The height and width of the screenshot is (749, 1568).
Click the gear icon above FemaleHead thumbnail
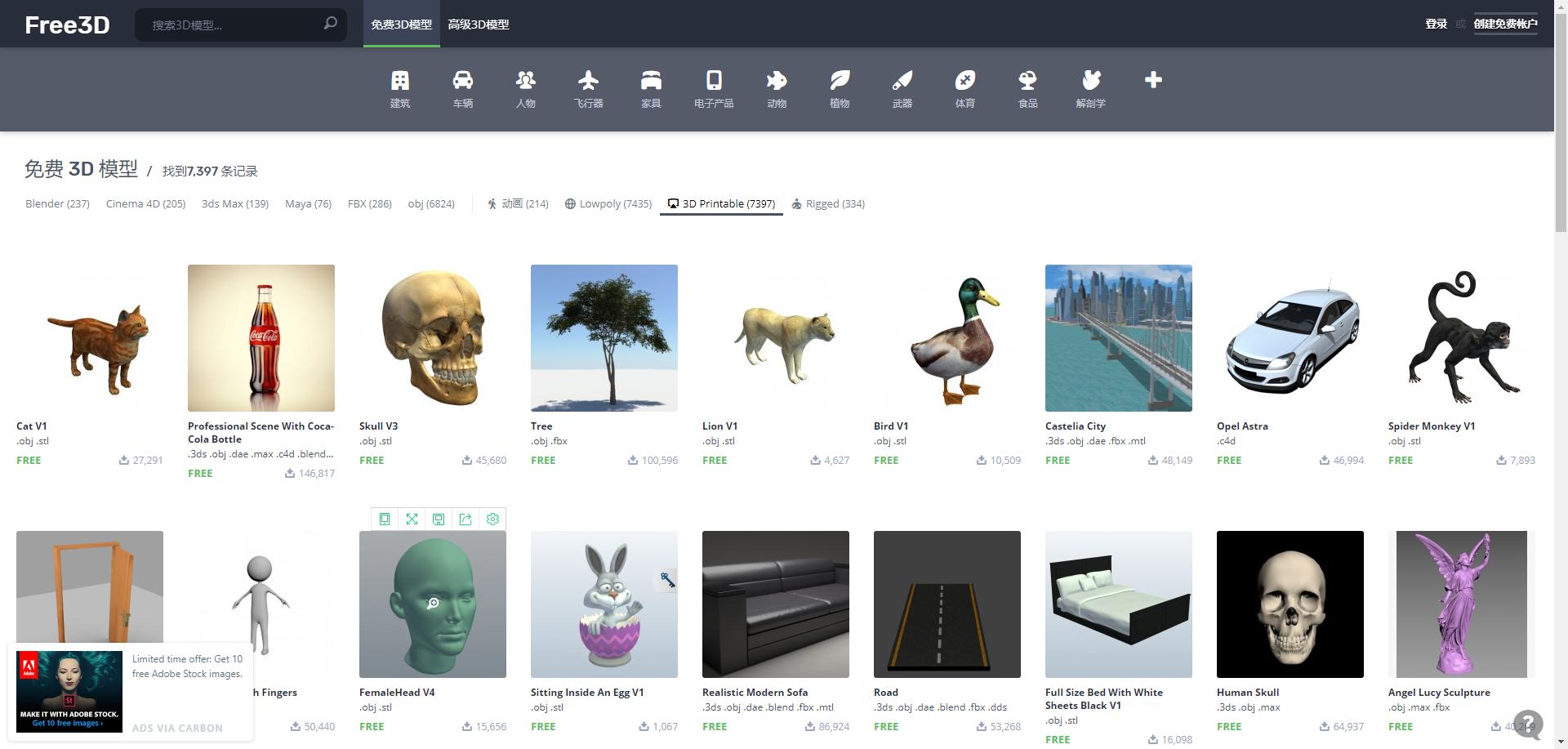pos(492,519)
